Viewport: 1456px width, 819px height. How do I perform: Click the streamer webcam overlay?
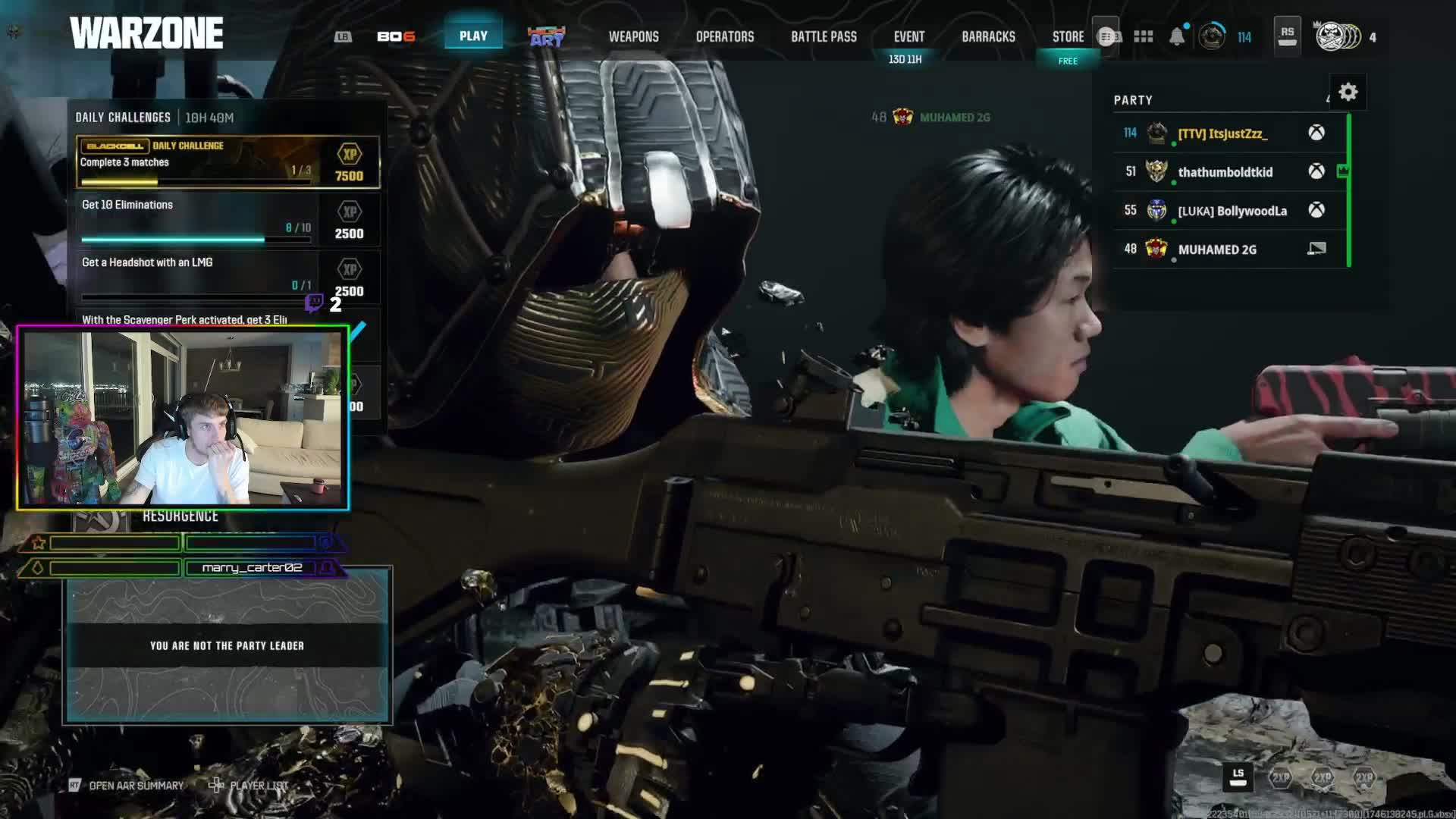pos(183,418)
